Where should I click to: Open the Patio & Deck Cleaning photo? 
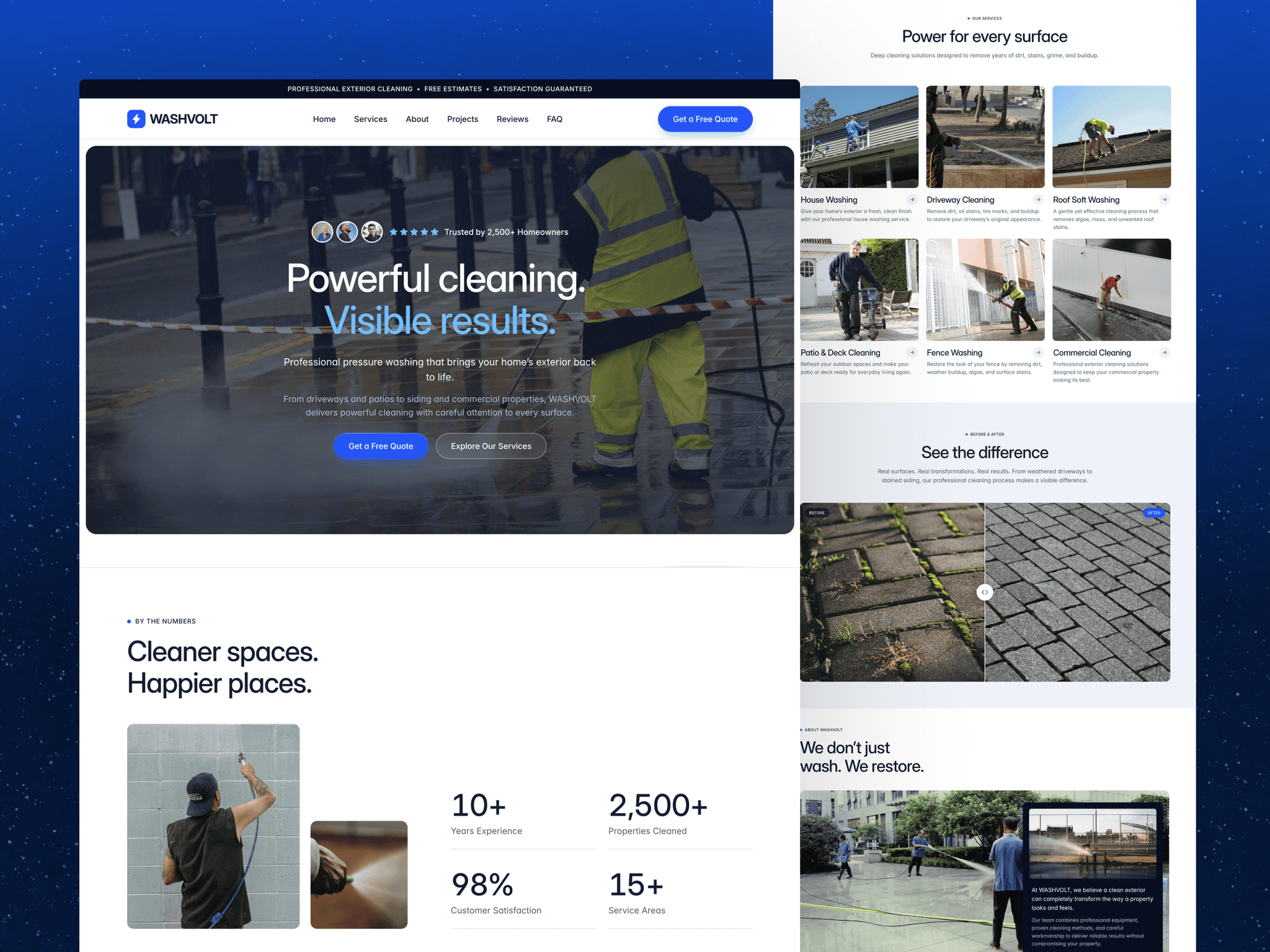pos(859,290)
